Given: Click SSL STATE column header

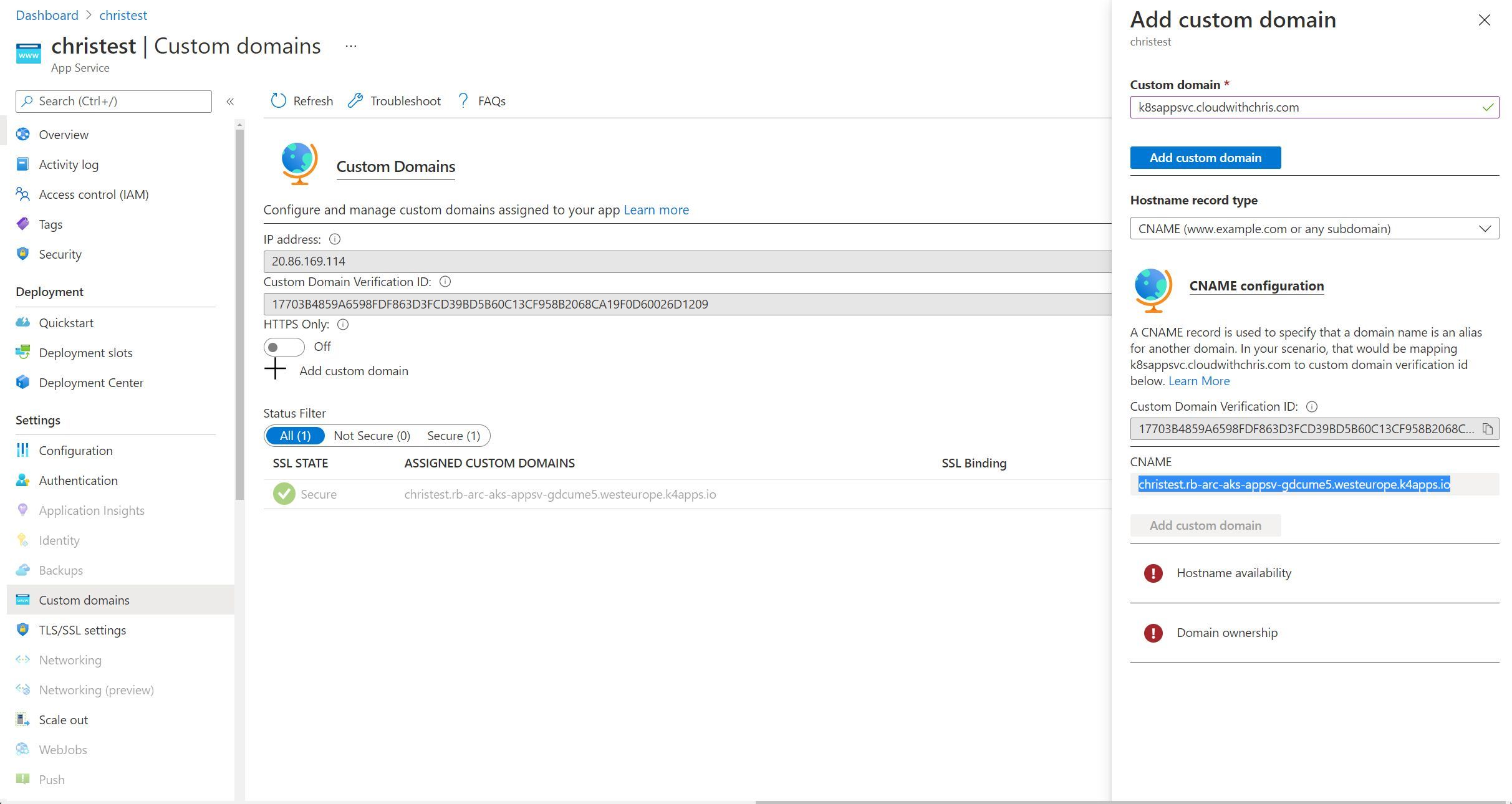Looking at the screenshot, I should pos(301,463).
